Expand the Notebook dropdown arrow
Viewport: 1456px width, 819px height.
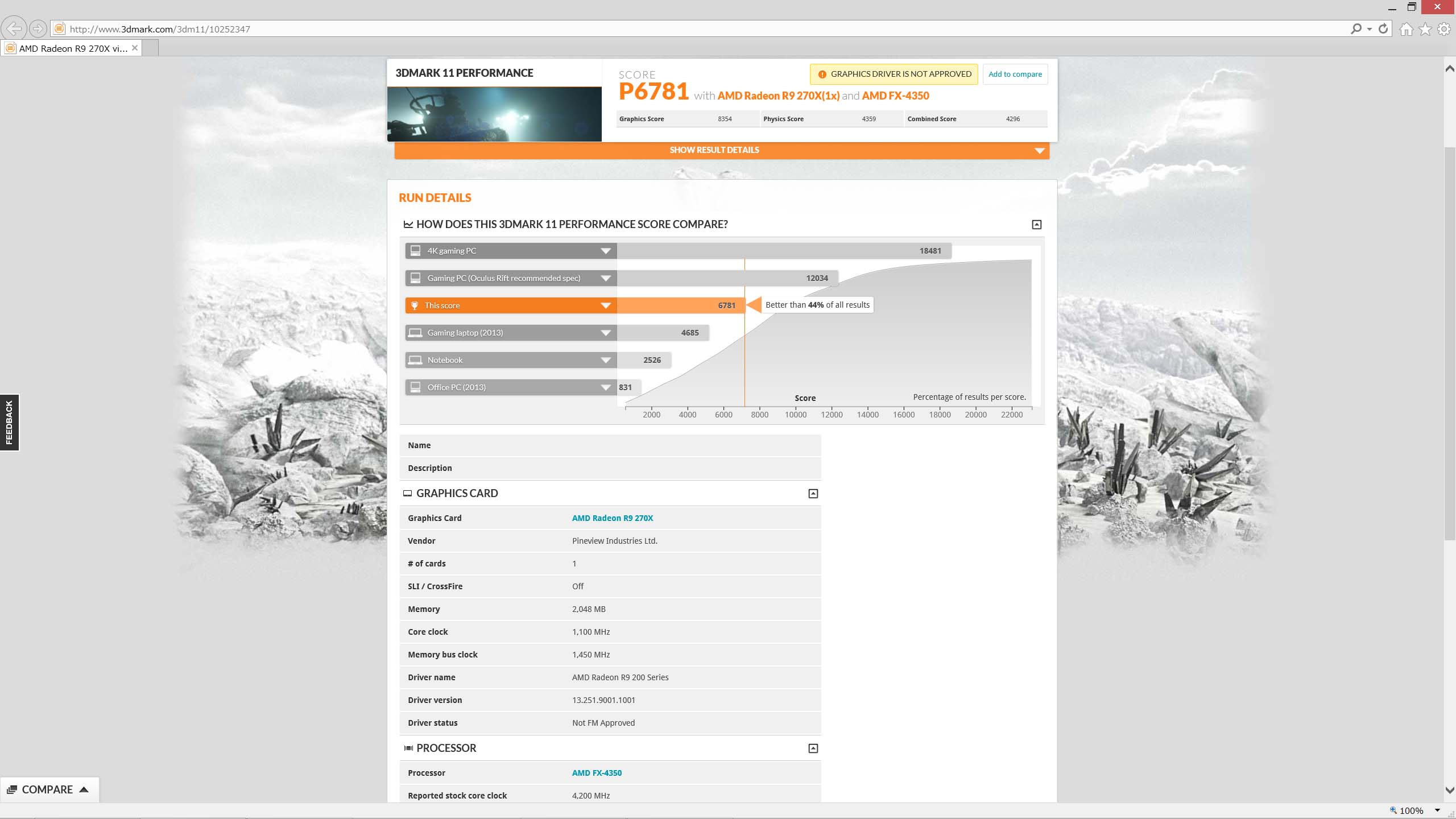606,360
